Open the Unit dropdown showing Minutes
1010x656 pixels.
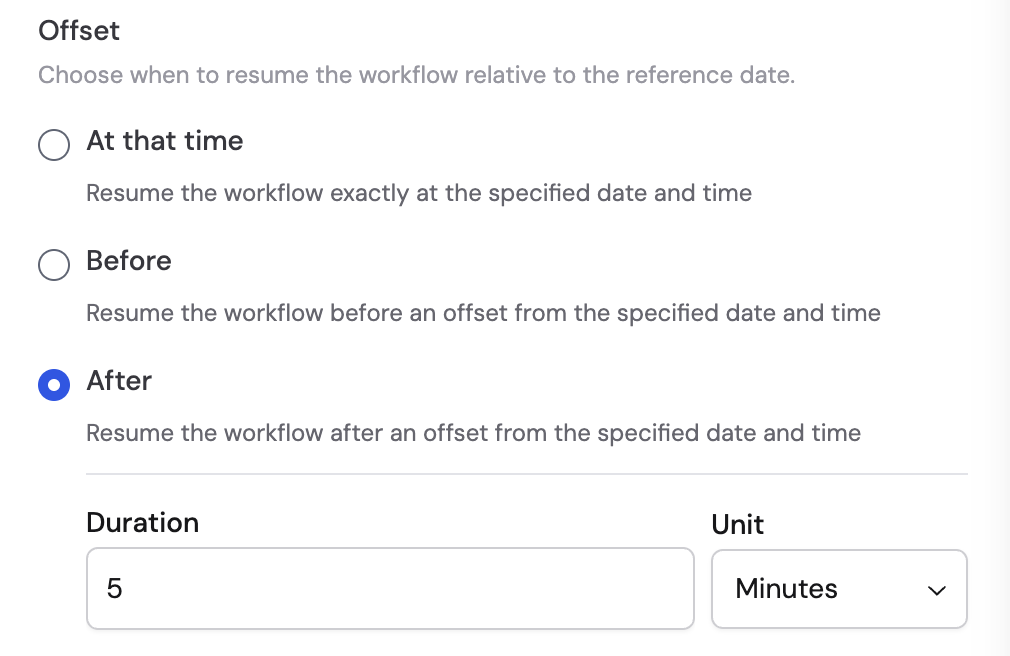coord(839,589)
